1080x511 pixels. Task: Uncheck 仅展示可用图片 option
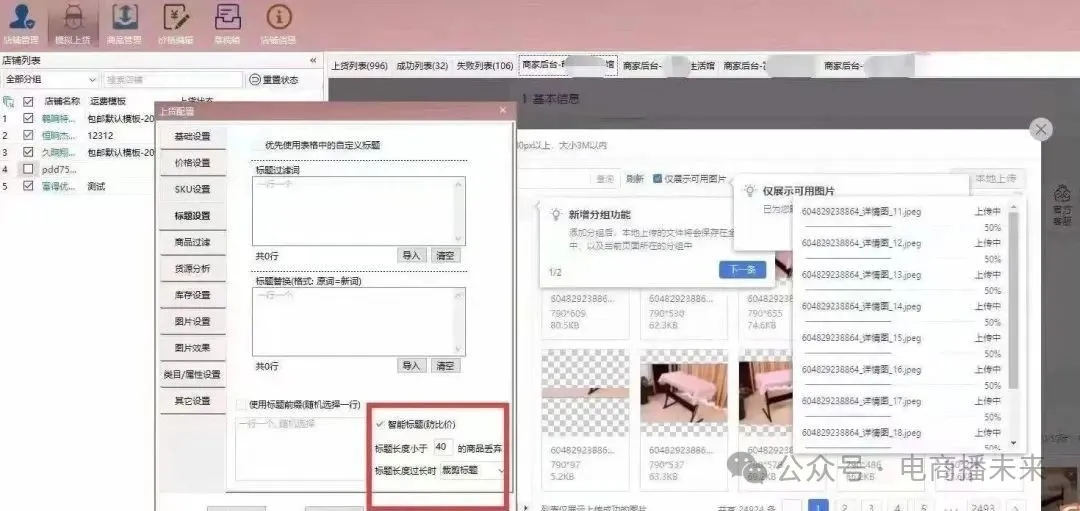657,179
